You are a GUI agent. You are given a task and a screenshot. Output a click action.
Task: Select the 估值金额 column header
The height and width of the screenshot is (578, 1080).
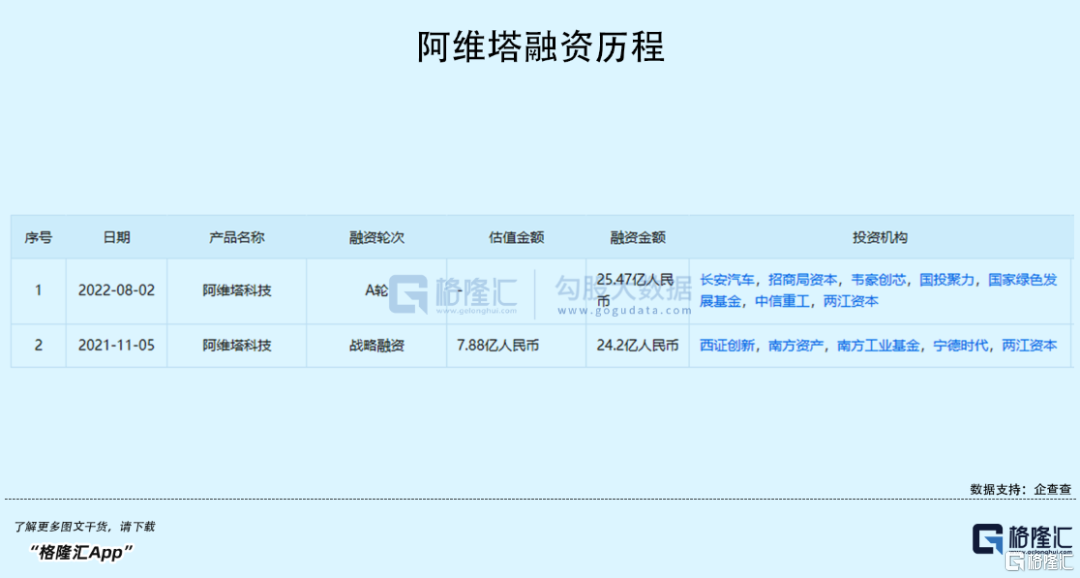coord(517,238)
